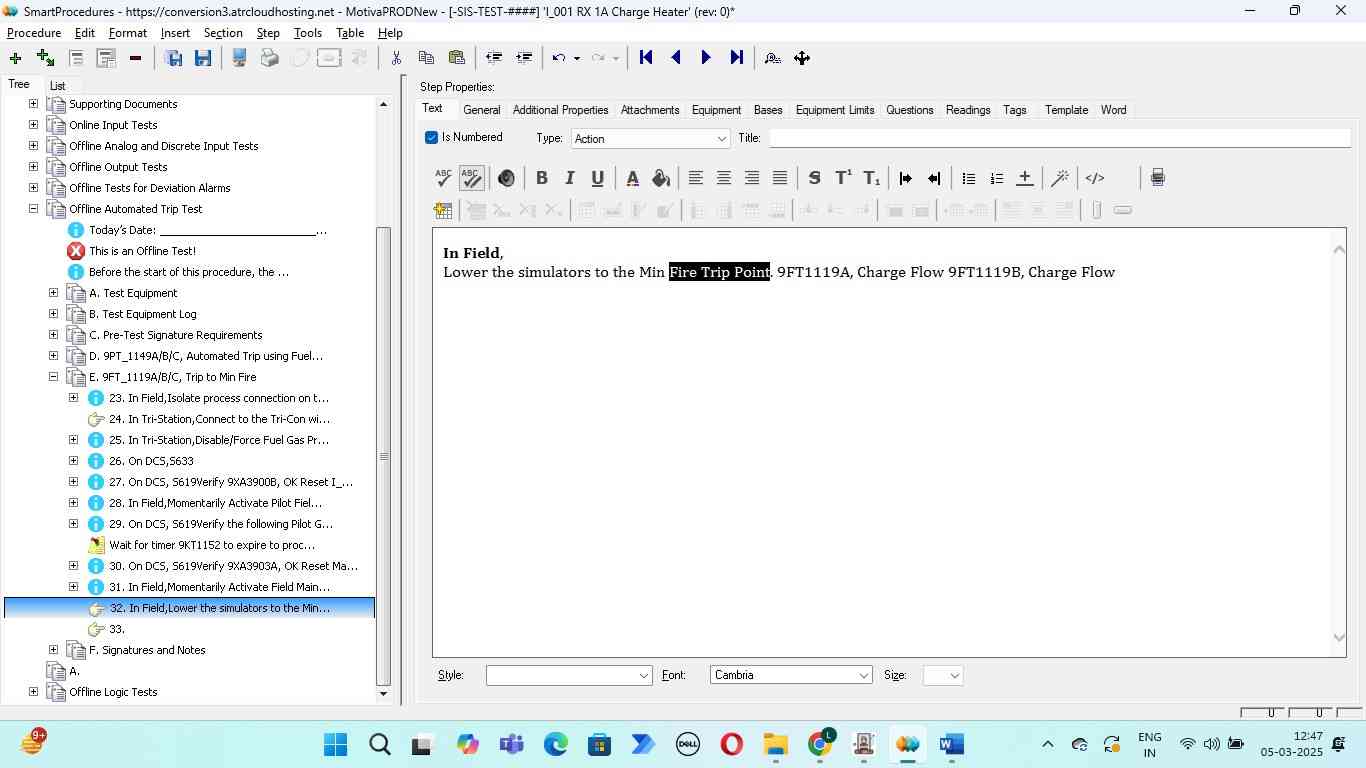1366x768 pixels.
Task: Justify the text alignment
Action: [780, 178]
